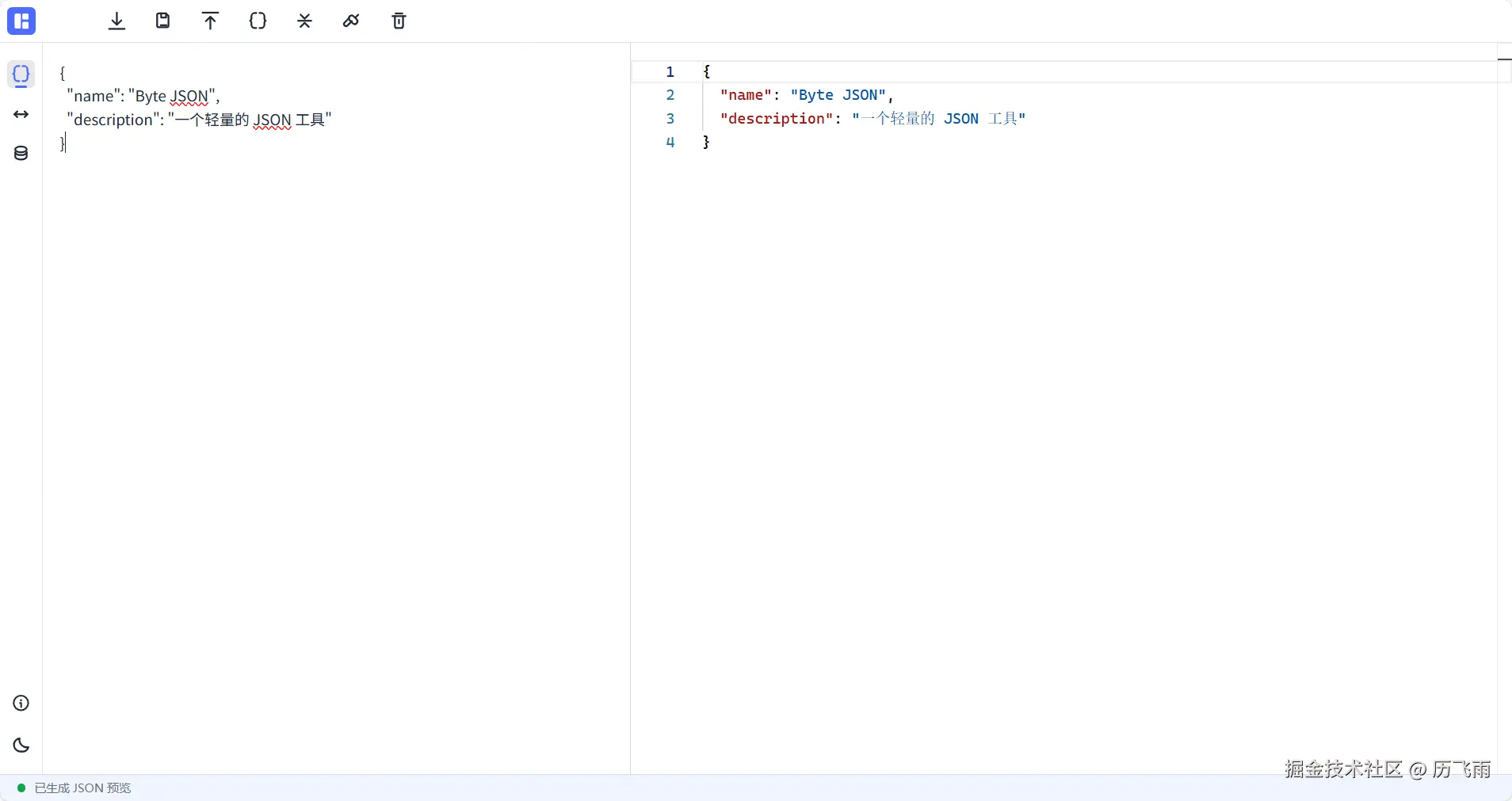Click the right preview vertical scrollbar
This screenshot has height=801, width=1512.
point(1504,396)
